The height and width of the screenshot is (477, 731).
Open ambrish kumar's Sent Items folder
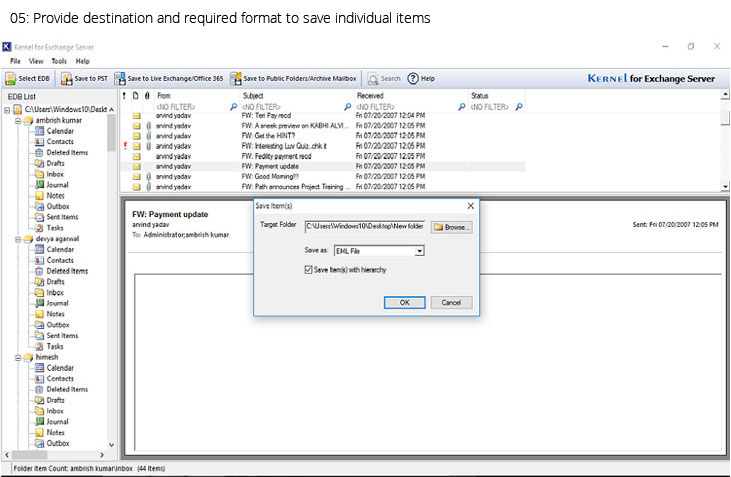[62, 217]
